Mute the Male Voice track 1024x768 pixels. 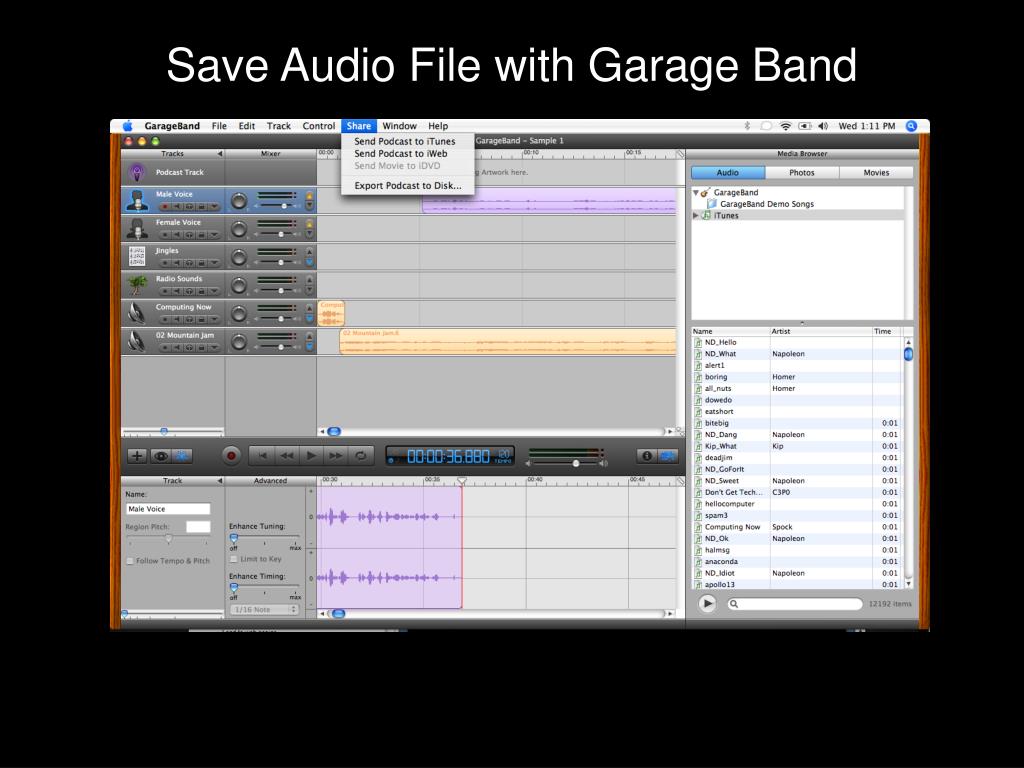(176, 206)
